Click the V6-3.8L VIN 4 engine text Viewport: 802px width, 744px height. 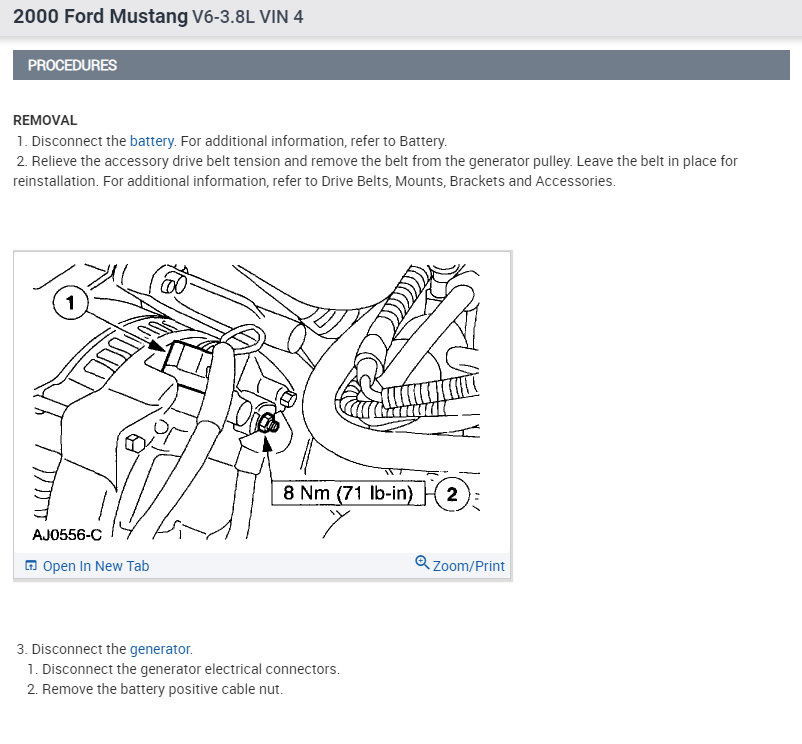point(247,18)
